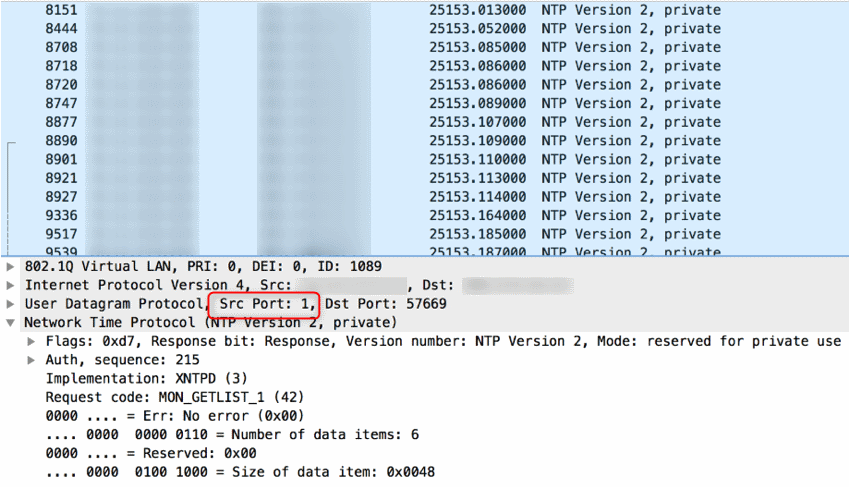
Task: Select packet number 8927 row
Action: click(x=424, y=197)
